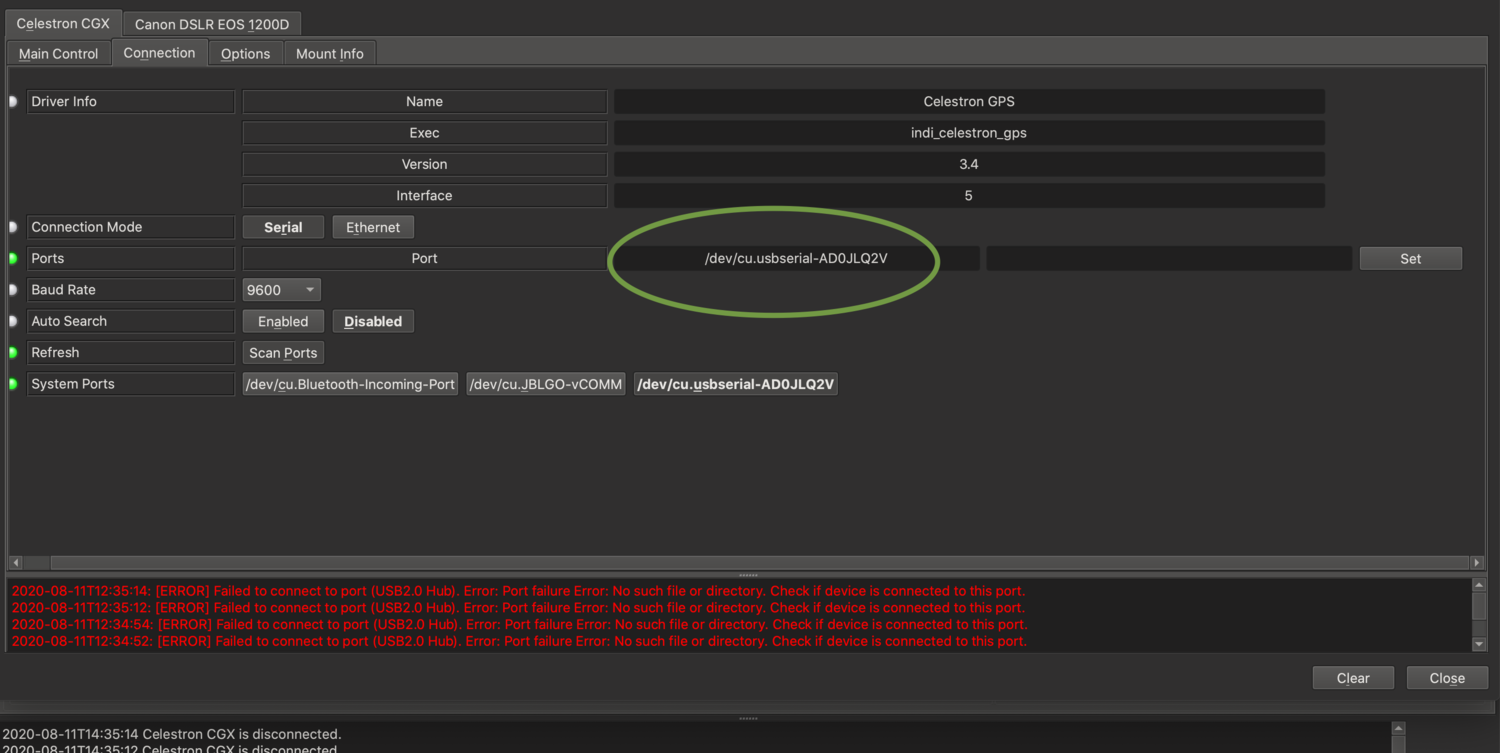Click the bottom status log scroll-up arrow
The height and width of the screenshot is (753, 1500).
[1399, 729]
